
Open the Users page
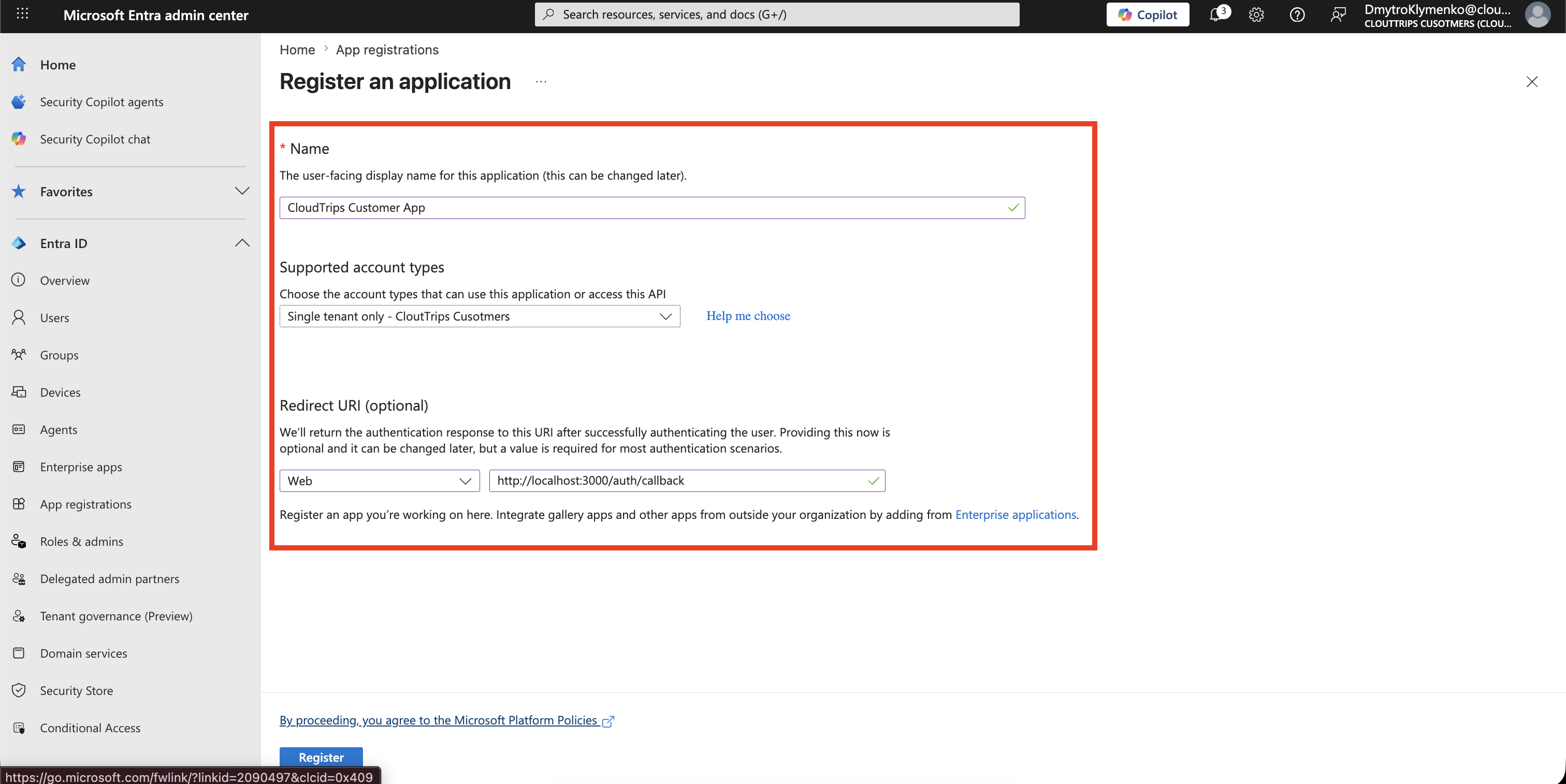(54, 317)
